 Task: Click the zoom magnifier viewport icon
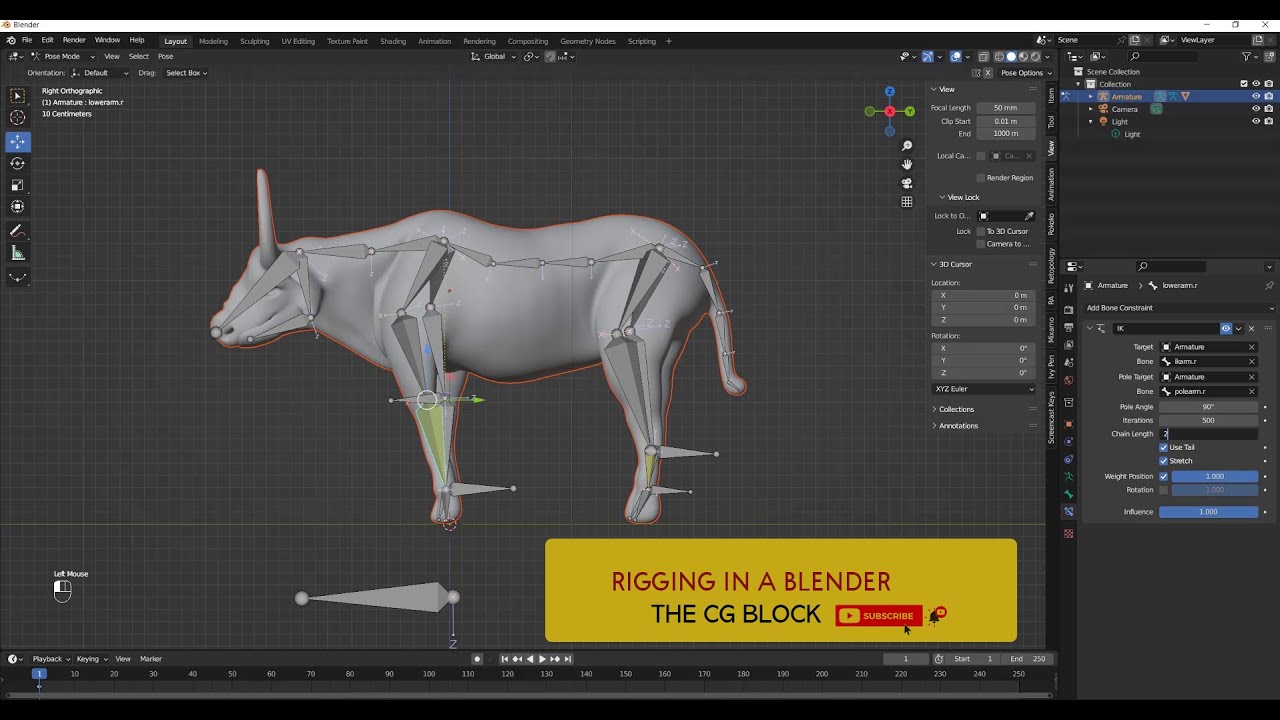(x=907, y=146)
